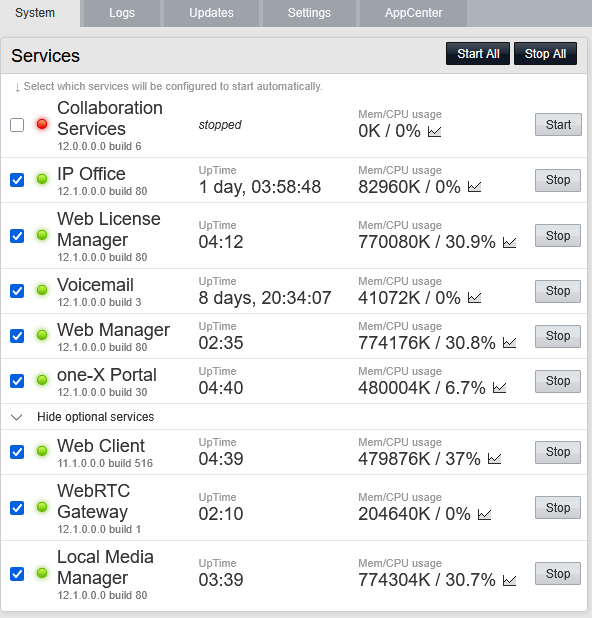Image resolution: width=592 pixels, height=618 pixels.
Task: Click the 'stopped' status text
Action: tap(220, 125)
